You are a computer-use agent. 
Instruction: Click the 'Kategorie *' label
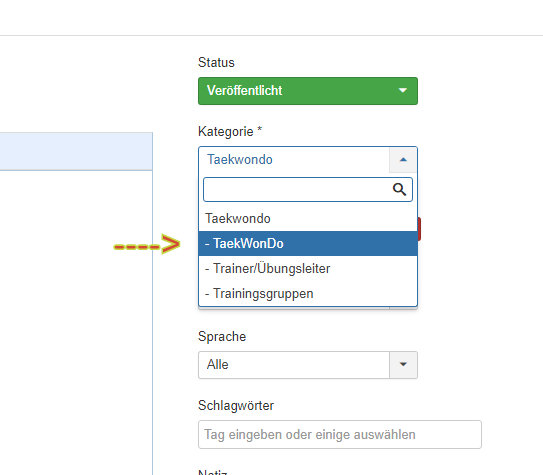click(230, 132)
